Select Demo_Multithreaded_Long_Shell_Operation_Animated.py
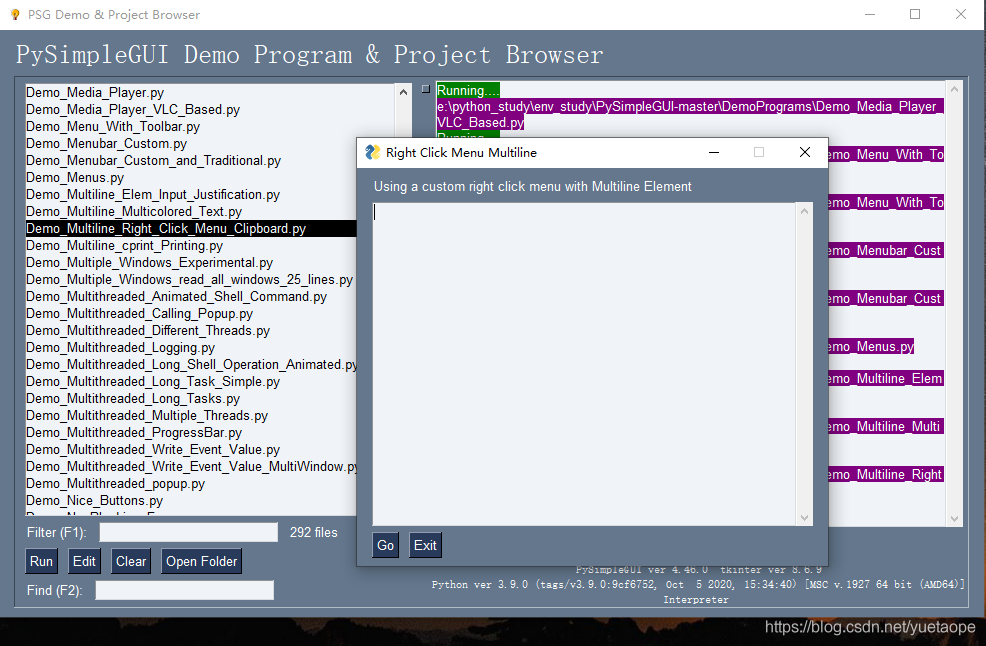This screenshot has width=986, height=646. (191, 364)
